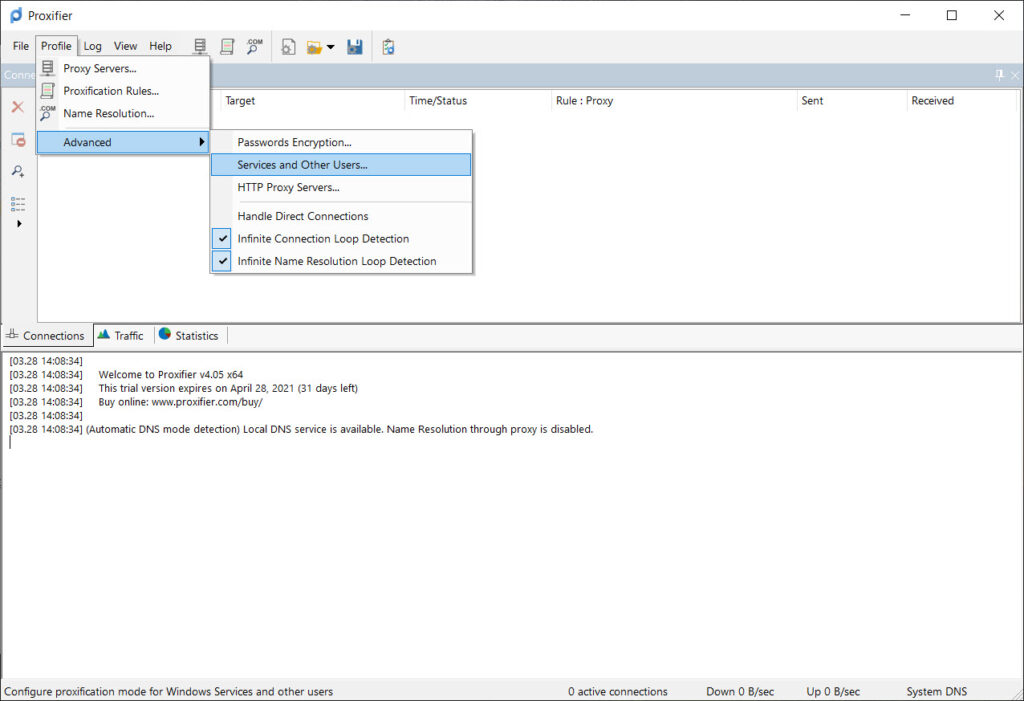
Task: Pin the Connections panel with the pin icon
Action: 999,75
